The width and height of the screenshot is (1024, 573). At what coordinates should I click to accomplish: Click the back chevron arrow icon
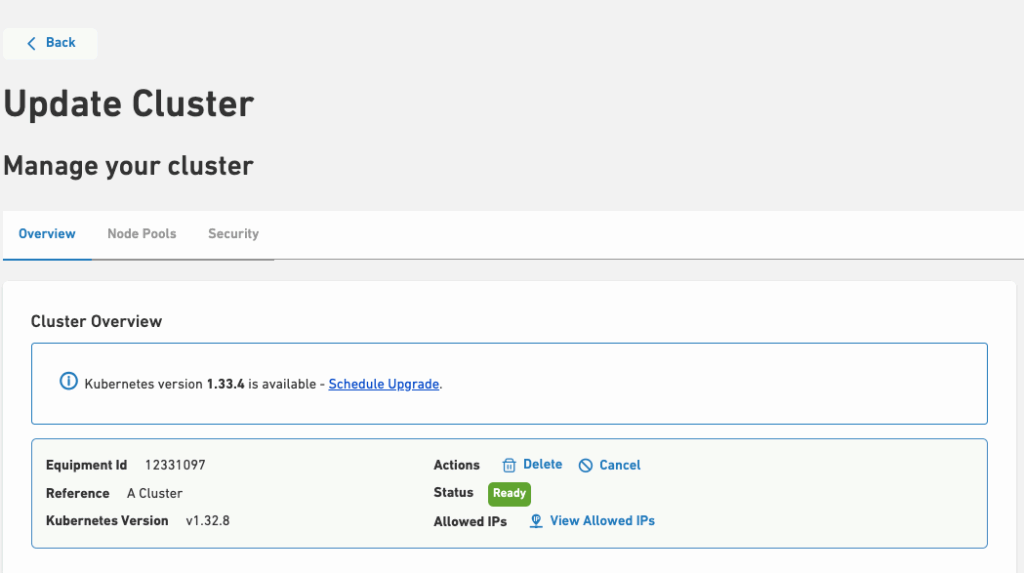31,43
